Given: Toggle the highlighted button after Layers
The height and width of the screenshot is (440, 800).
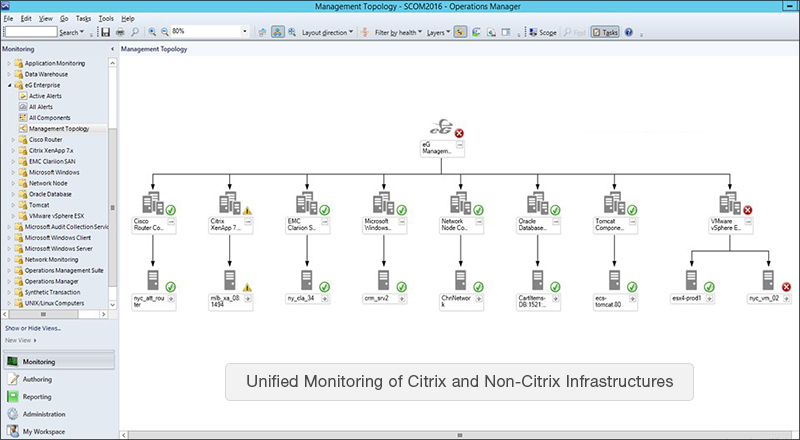Looking at the screenshot, I should coord(460,32).
